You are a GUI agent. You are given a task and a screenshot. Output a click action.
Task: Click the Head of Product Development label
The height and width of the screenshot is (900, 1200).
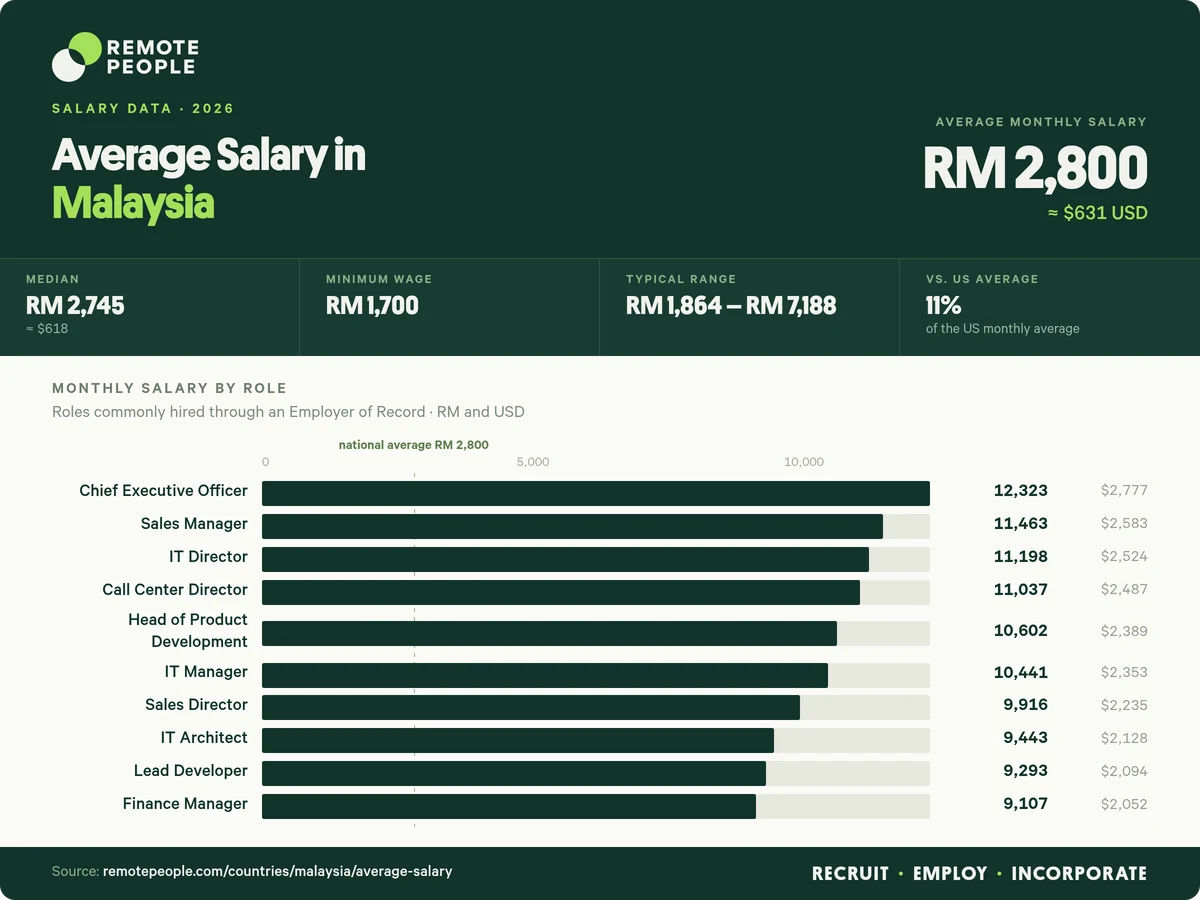tap(188, 631)
